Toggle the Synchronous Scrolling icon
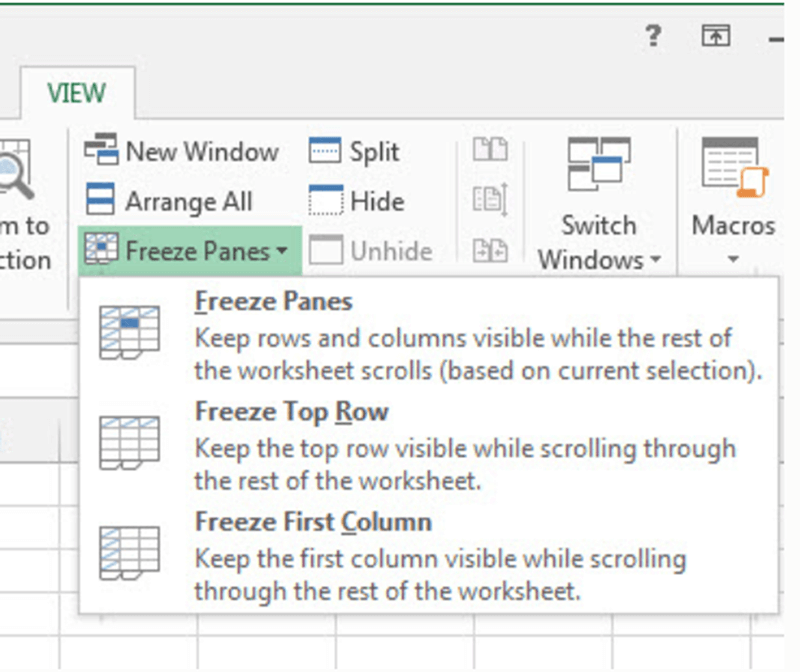Image resolution: width=800 pixels, height=672 pixels. click(x=490, y=200)
